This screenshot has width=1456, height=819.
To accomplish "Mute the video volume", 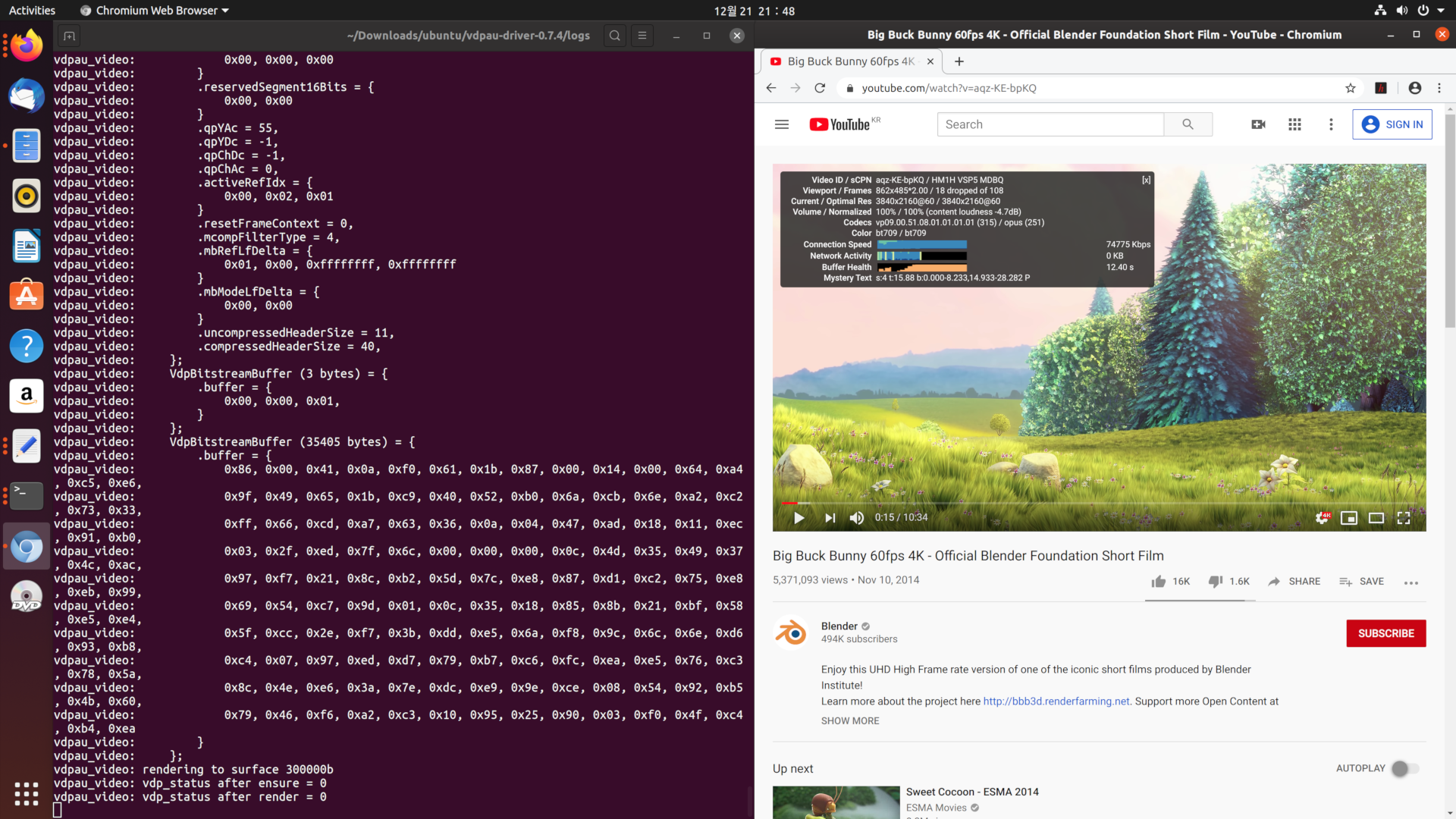I will pos(857,518).
